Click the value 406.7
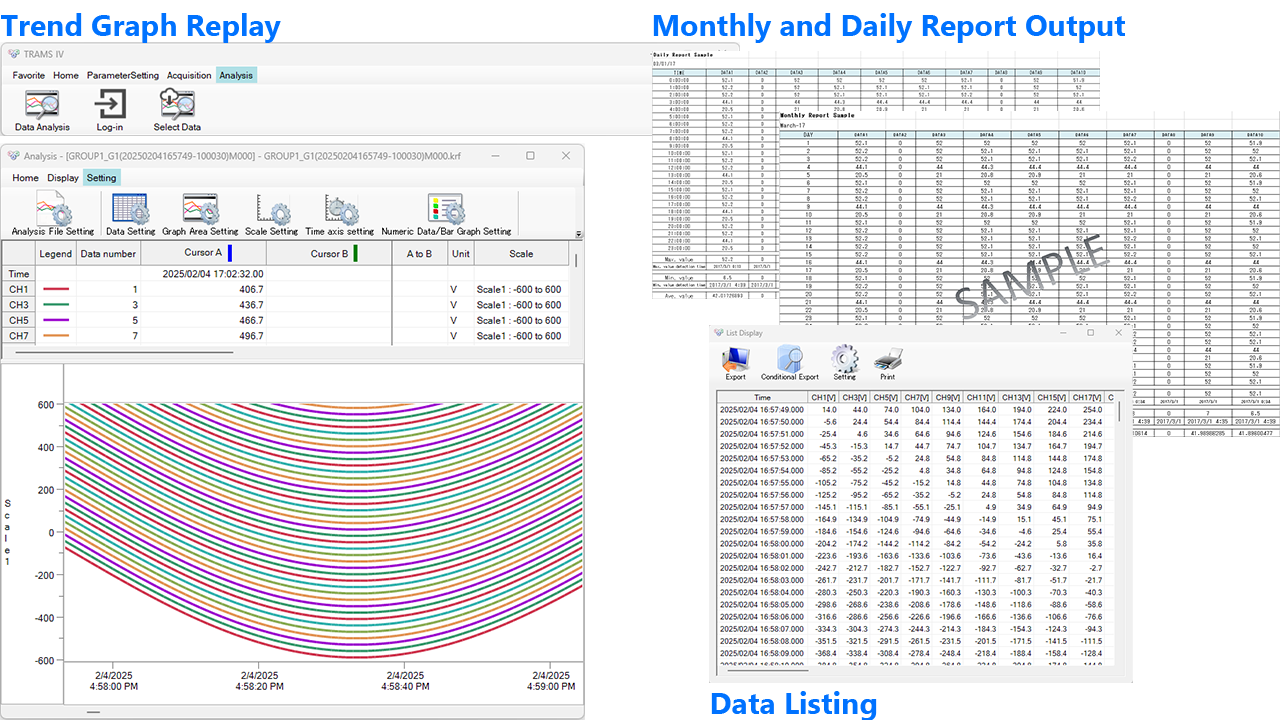The width and height of the screenshot is (1280, 720). point(251,290)
